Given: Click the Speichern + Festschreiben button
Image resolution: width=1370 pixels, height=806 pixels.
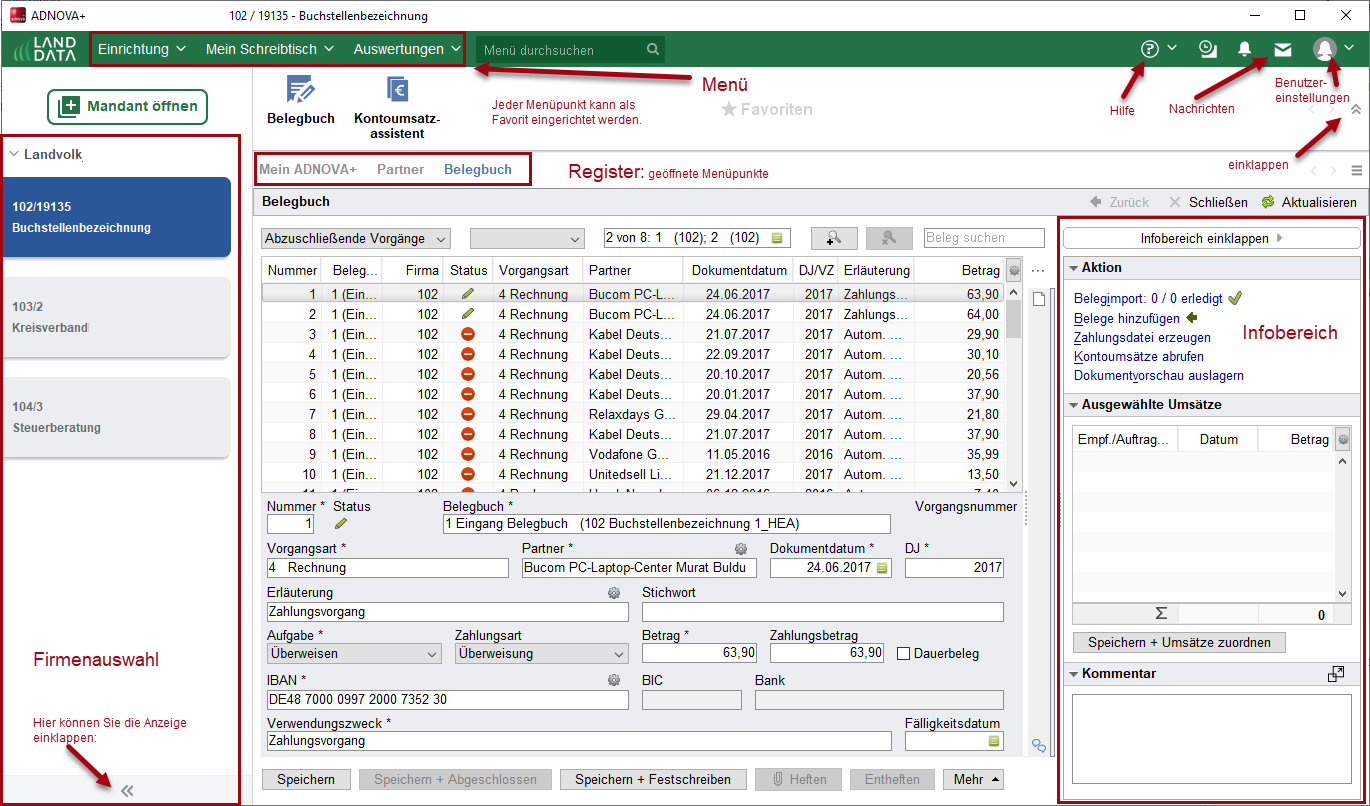Looking at the screenshot, I should coord(653,779).
